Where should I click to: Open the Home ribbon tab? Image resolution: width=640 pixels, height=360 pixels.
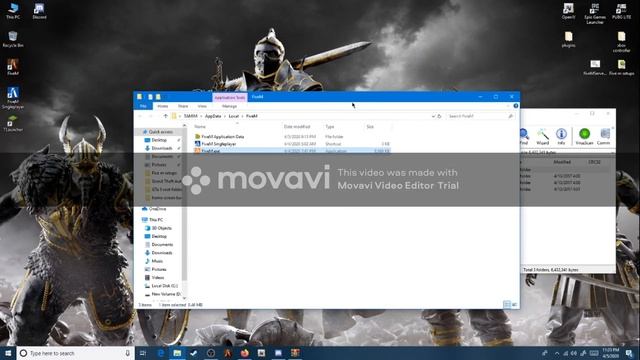pos(162,106)
